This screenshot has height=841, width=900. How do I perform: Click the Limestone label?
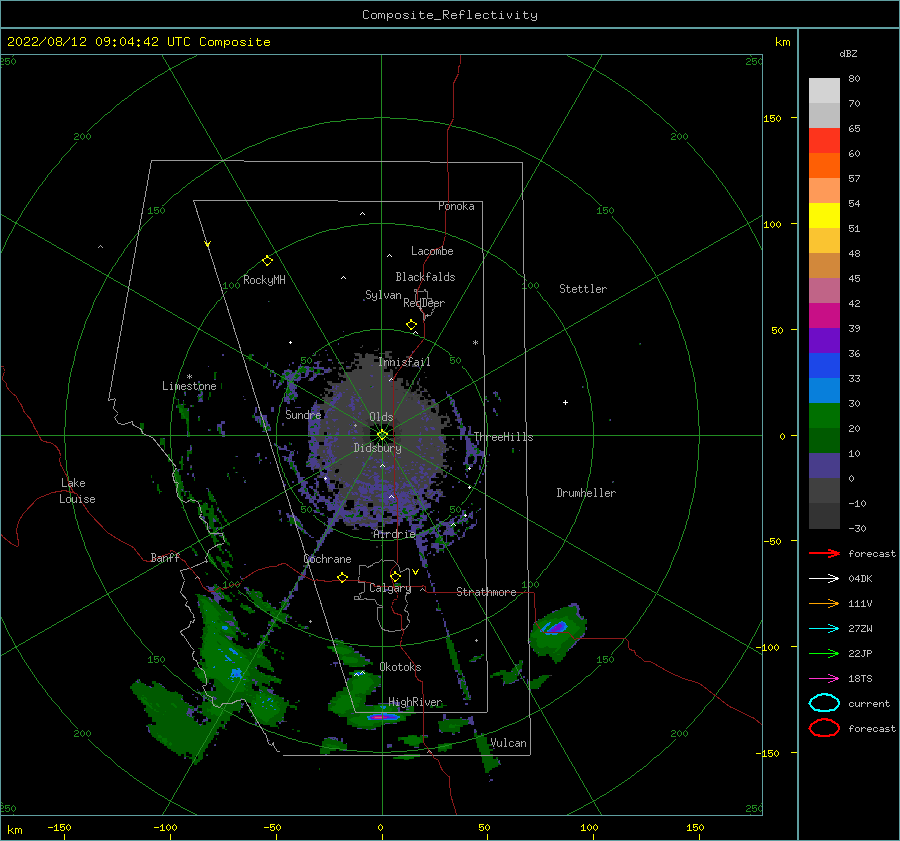189,386
